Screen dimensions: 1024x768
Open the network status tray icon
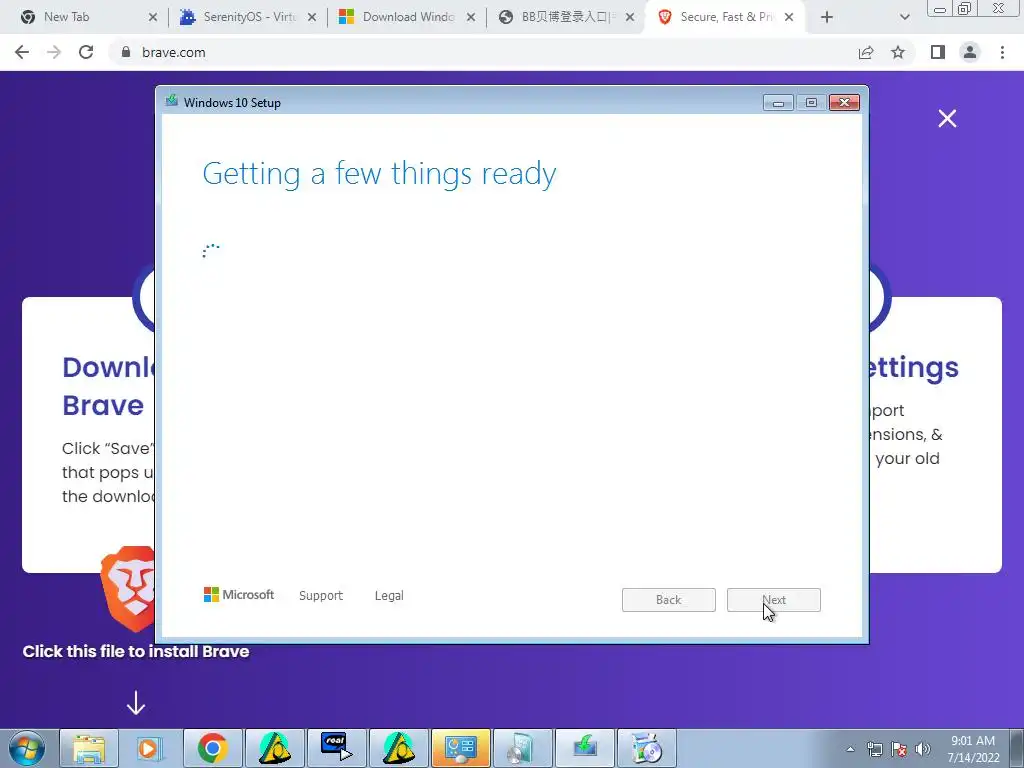pyautogui.click(x=874, y=749)
